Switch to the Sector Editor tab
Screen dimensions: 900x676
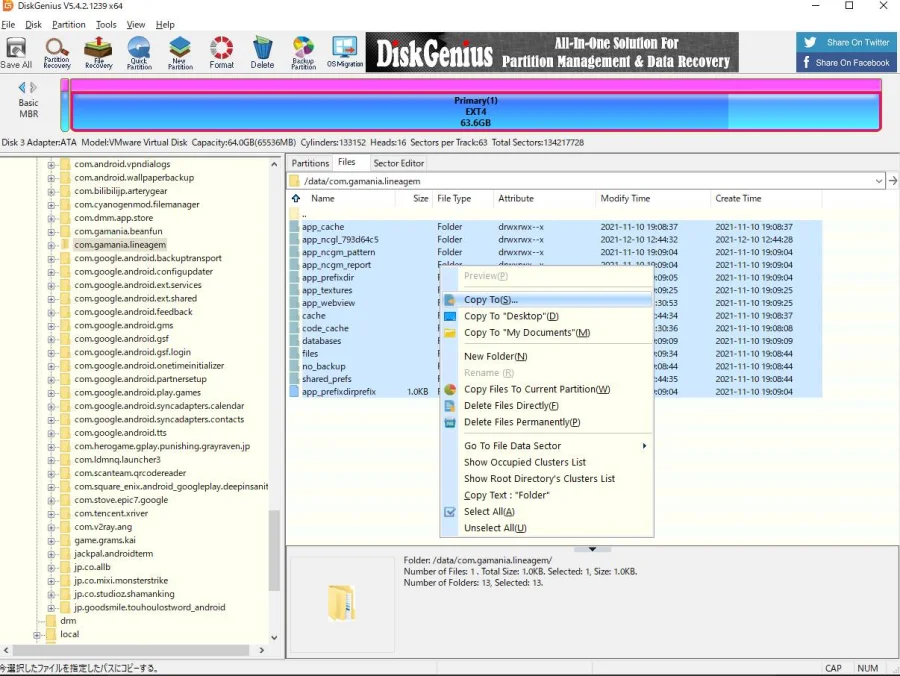coord(398,163)
